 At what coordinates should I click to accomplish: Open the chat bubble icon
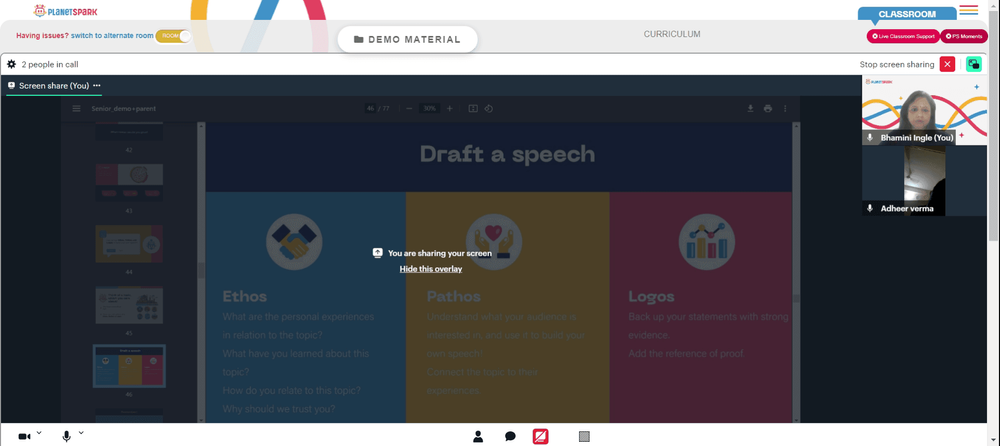pyautogui.click(x=510, y=436)
